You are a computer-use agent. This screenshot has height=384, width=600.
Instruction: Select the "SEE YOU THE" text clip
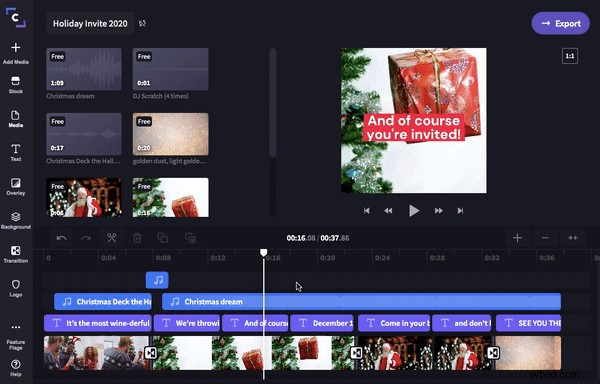(528, 323)
